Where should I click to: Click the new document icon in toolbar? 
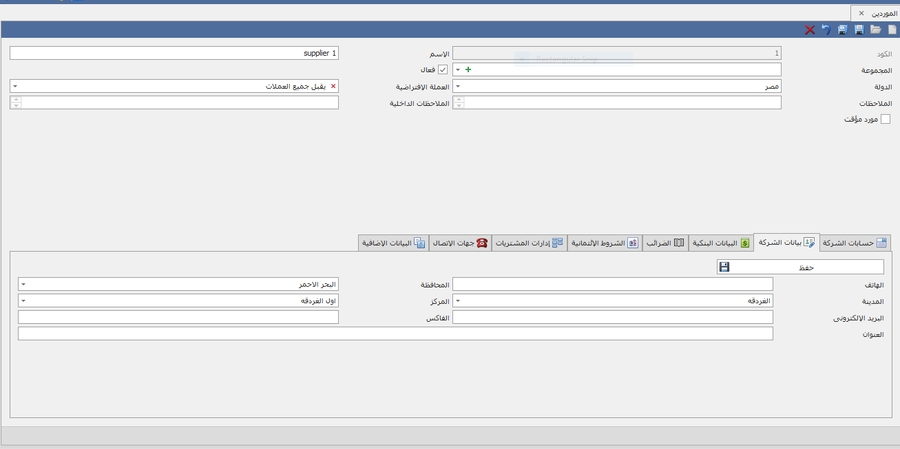[x=892, y=30]
